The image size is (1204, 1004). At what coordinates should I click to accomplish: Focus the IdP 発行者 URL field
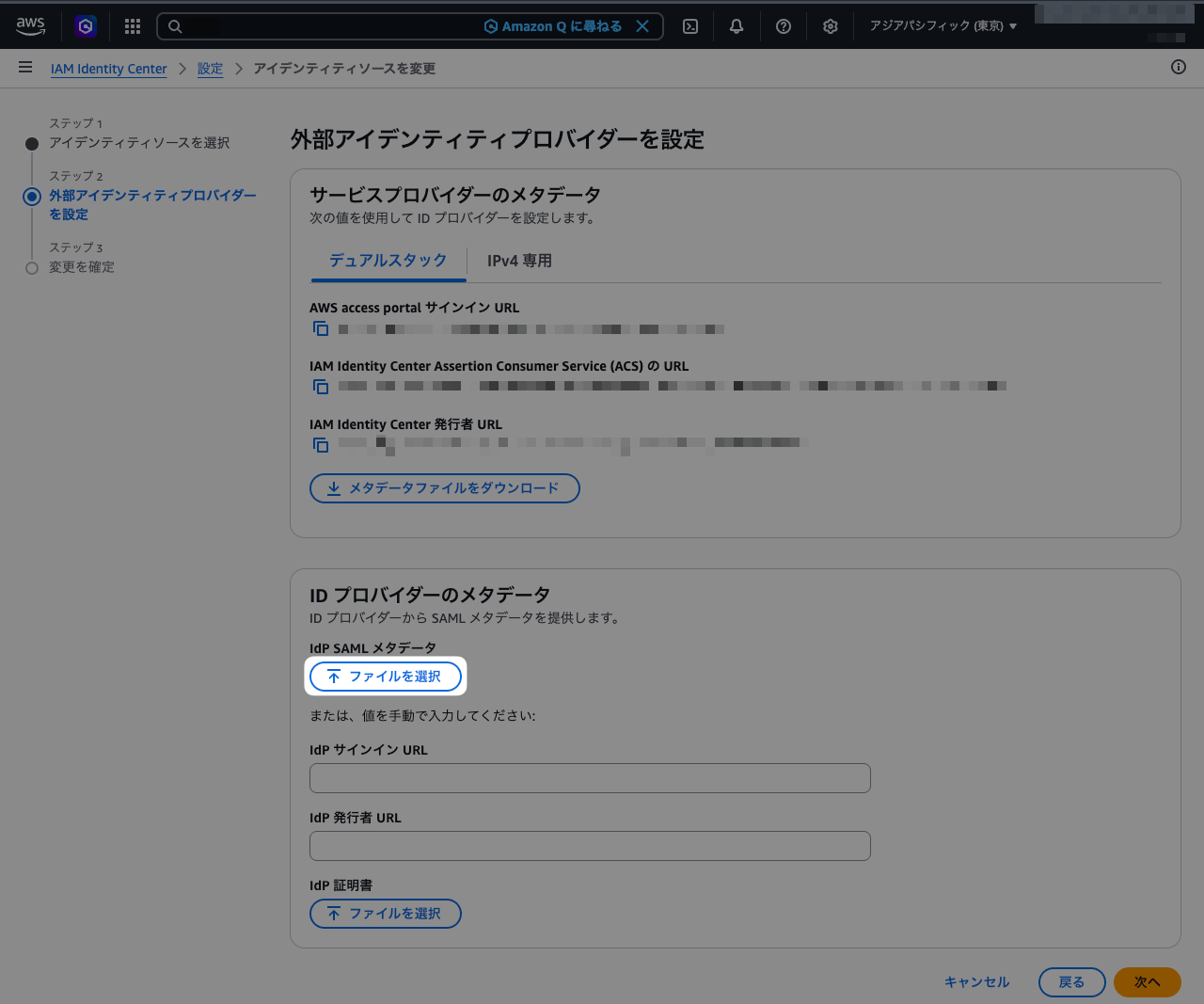(x=590, y=846)
